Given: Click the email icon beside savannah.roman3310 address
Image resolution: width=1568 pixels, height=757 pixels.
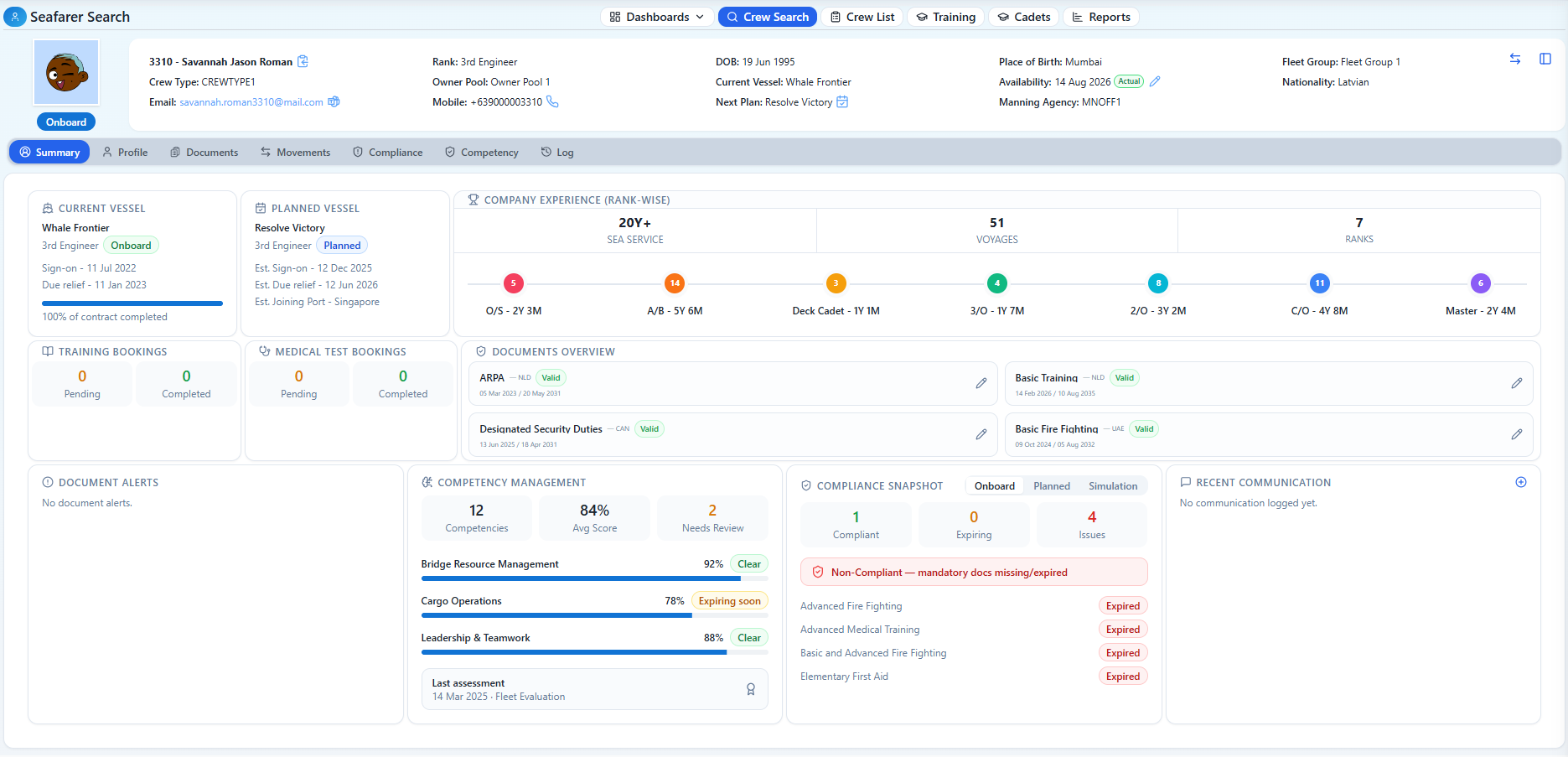Looking at the screenshot, I should [x=334, y=101].
